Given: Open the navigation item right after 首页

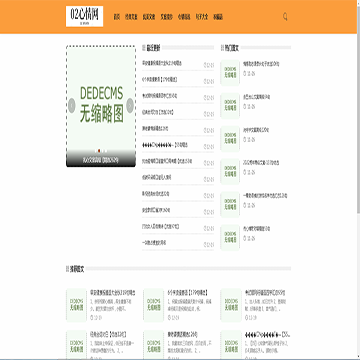Looking at the screenshot, I should point(131,17).
